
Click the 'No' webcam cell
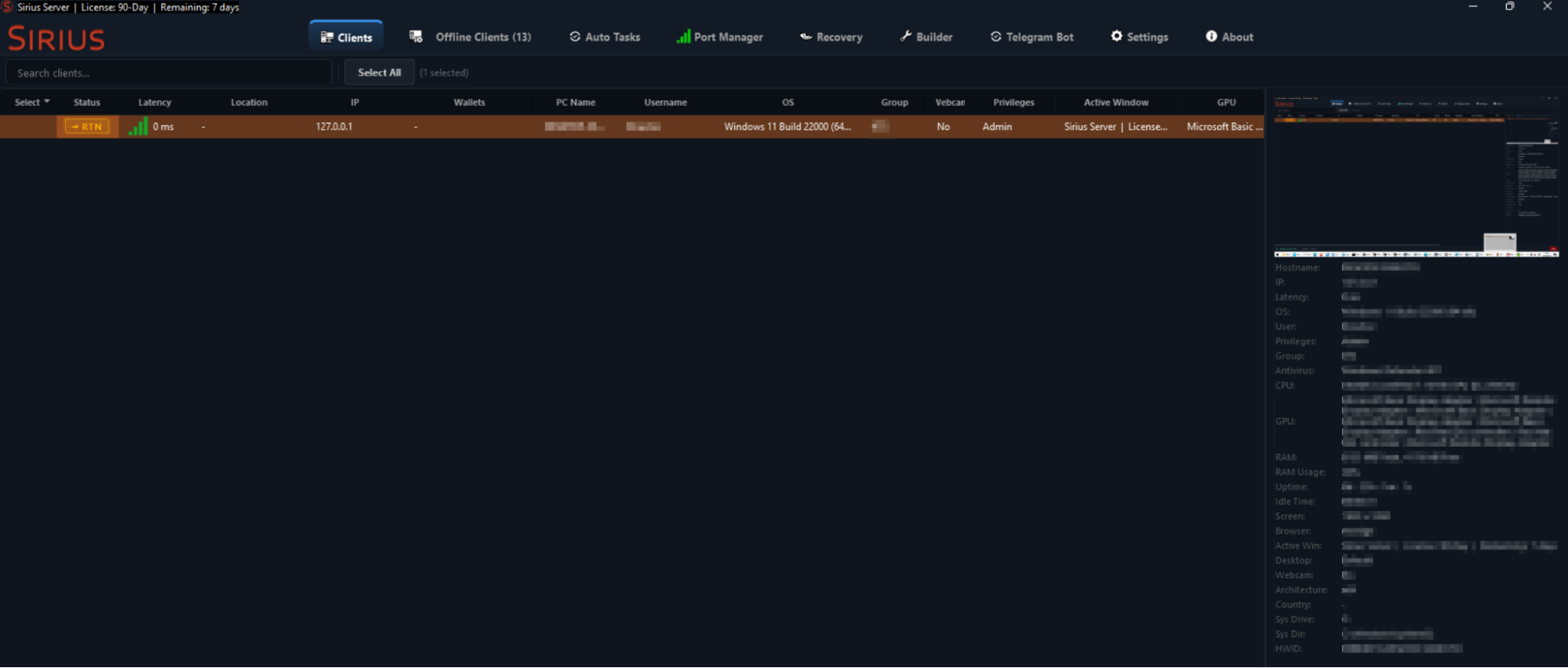(943, 126)
